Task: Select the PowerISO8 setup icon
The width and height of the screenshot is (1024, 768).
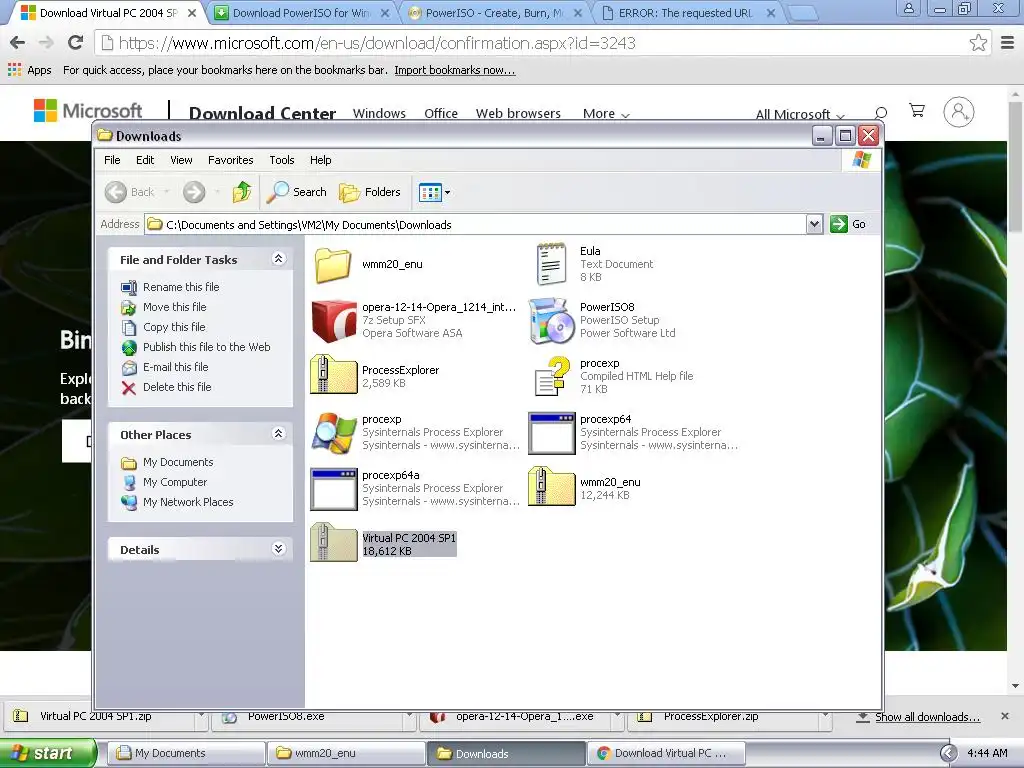Action: pos(551,320)
